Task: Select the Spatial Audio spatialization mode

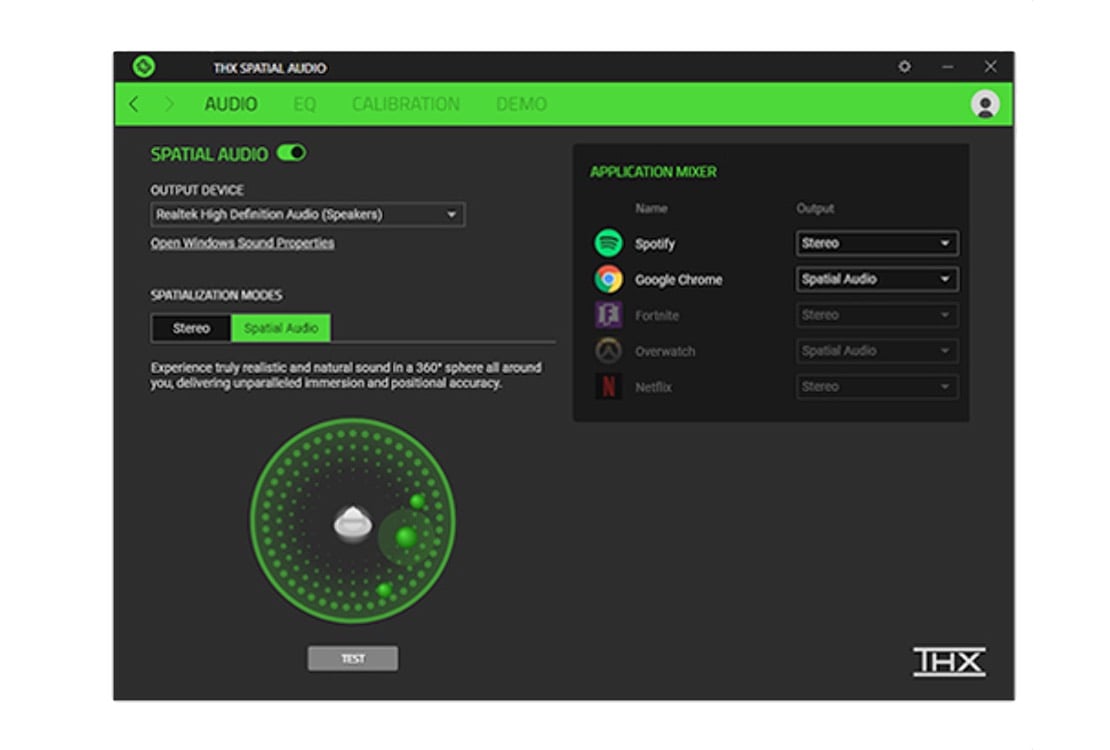Action: click(279, 328)
